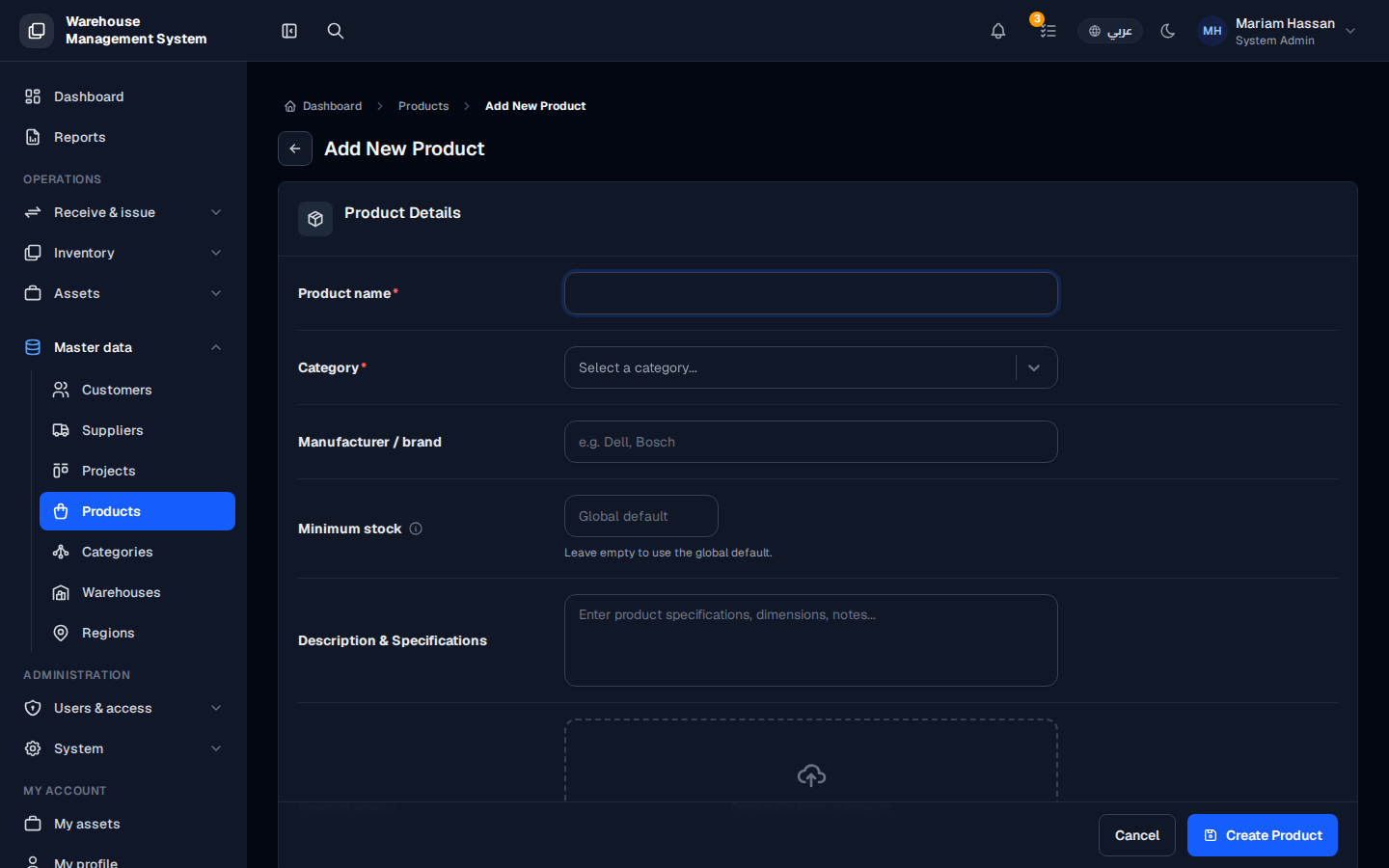This screenshot has height=868, width=1389.
Task: Click the Manufacturer / brand field
Action: (811, 442)
